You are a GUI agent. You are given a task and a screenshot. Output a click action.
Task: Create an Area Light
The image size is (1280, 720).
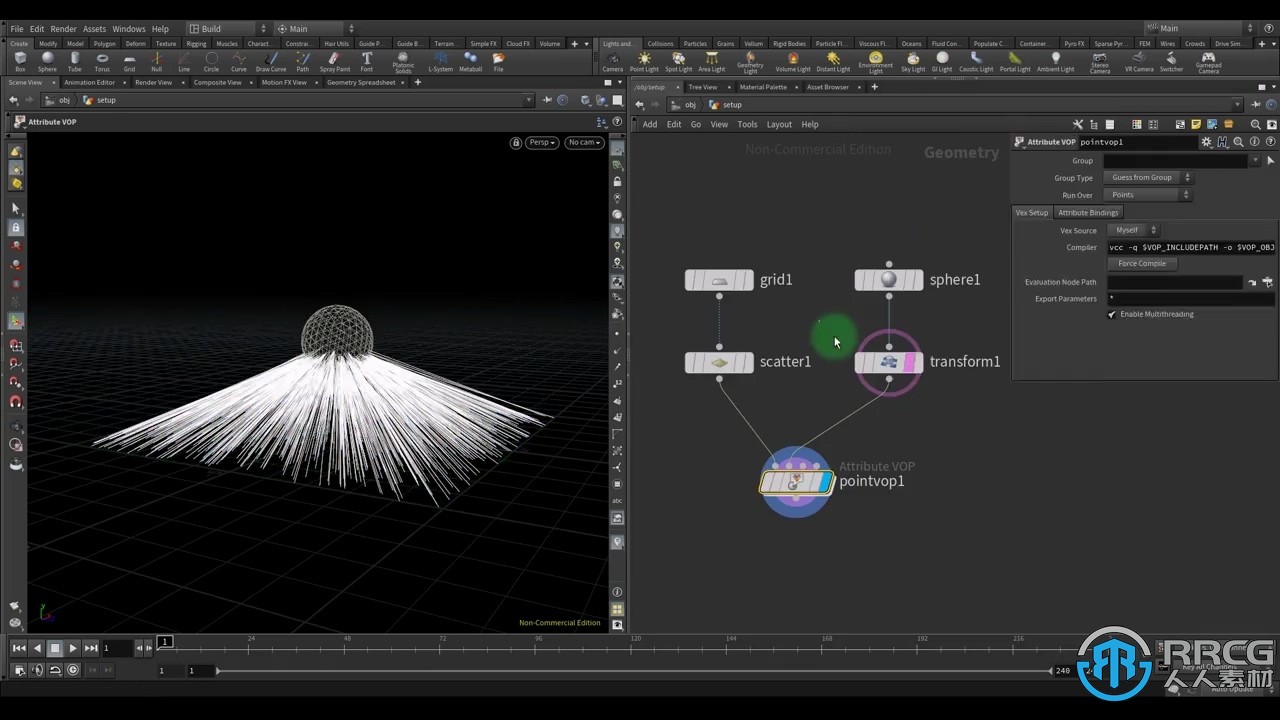coord(712,62)
